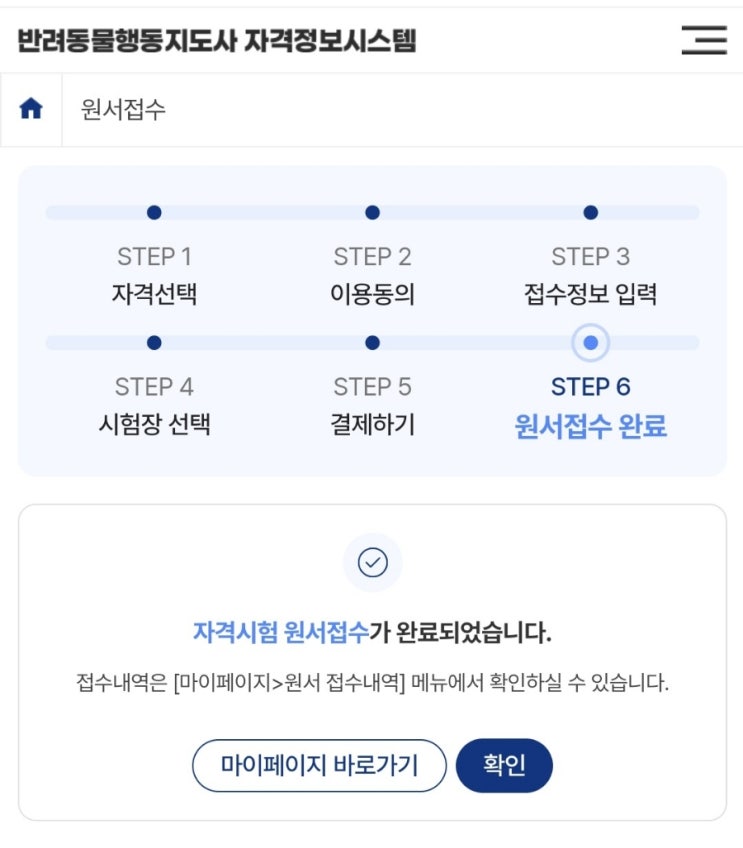
Task: Click the 원서접수 breadcrumb label
Action: tap(123, 109)
